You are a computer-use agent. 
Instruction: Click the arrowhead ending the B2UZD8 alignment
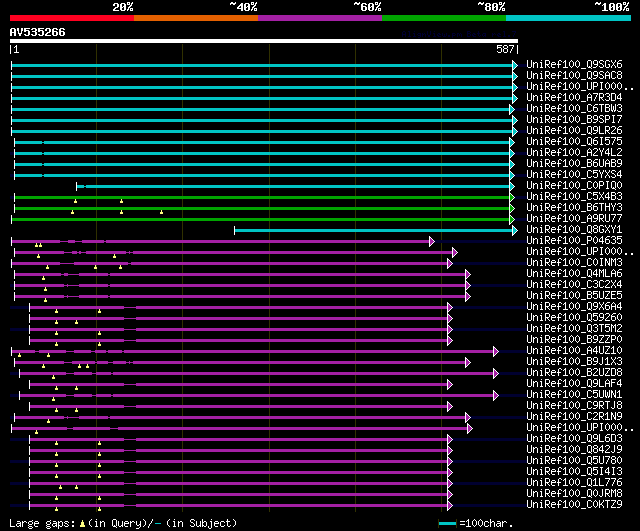[x=496, y=373]
